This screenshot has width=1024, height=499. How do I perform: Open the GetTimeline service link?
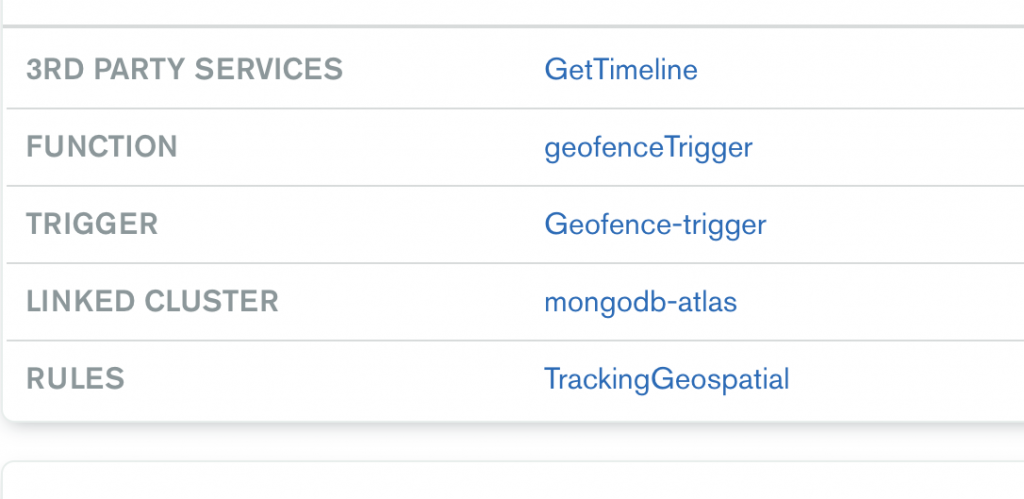pos(620,70)
